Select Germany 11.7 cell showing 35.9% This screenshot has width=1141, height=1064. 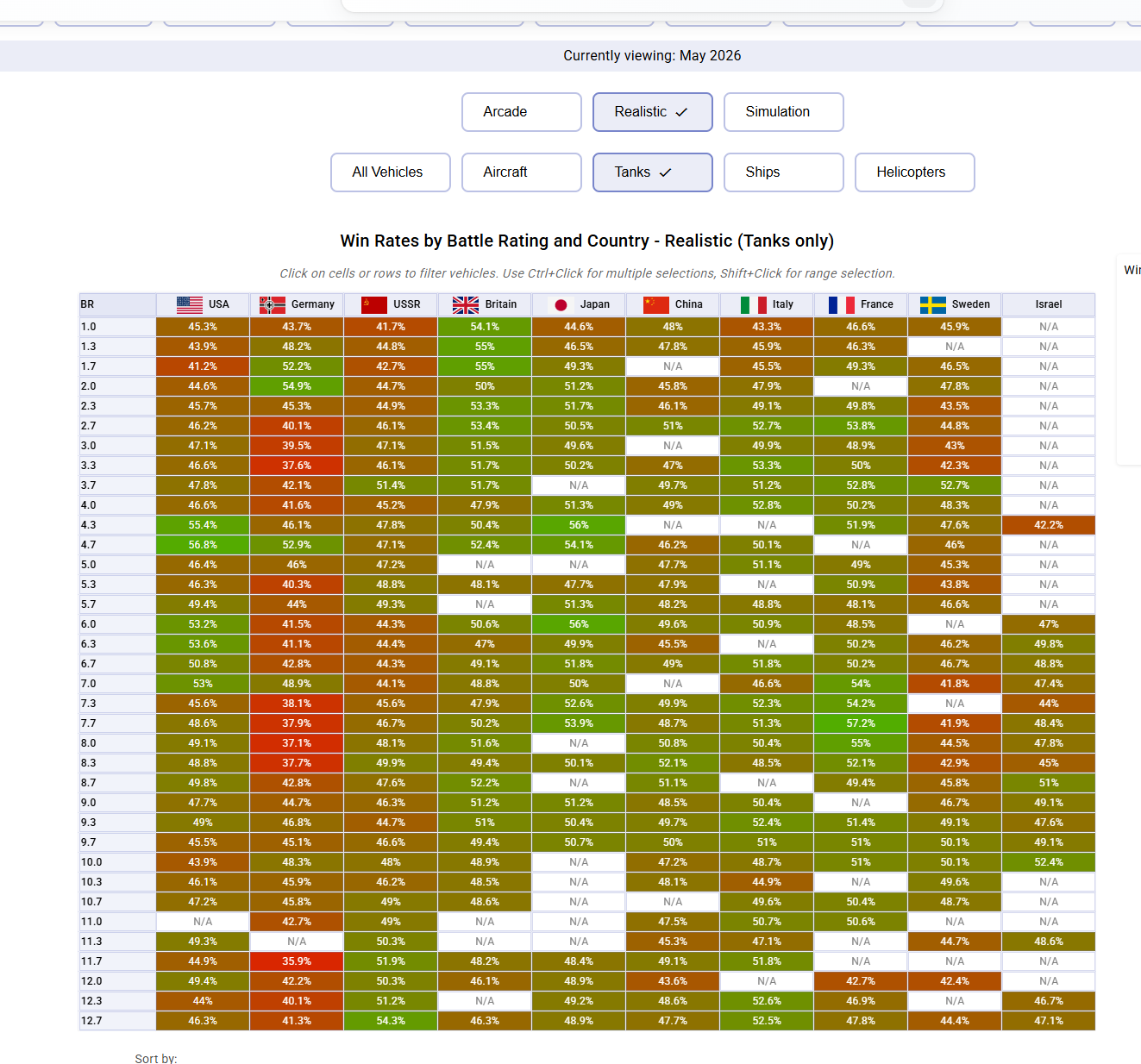click(297, 961)
